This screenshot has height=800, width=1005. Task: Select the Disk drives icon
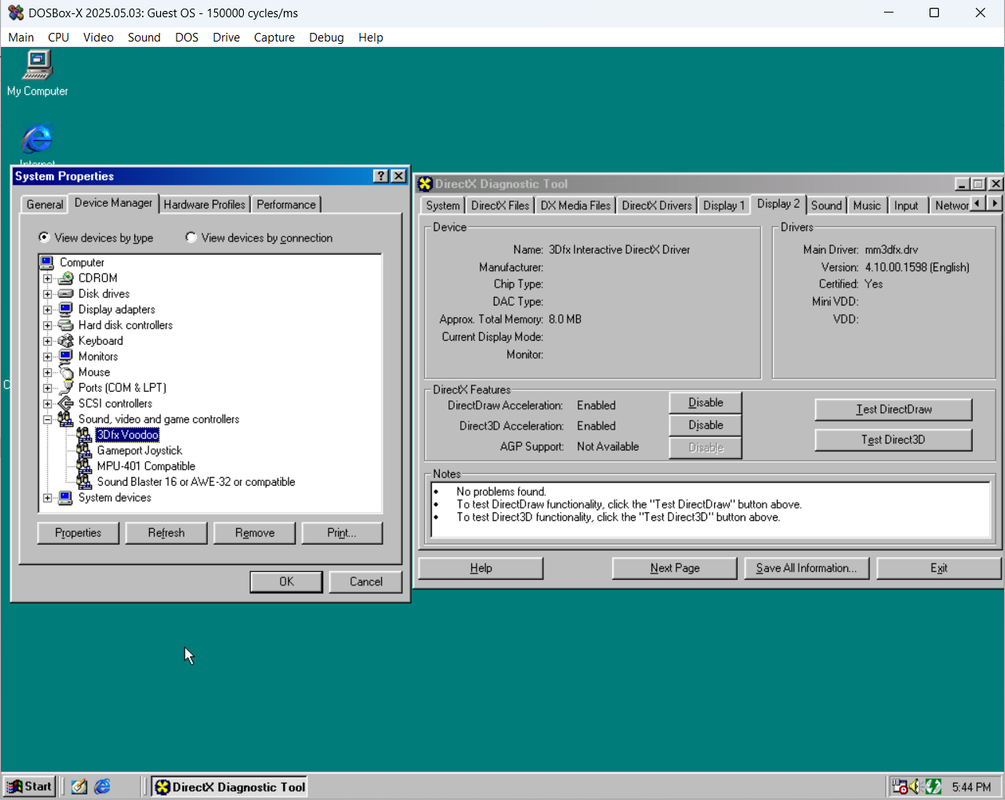point(65,294)
